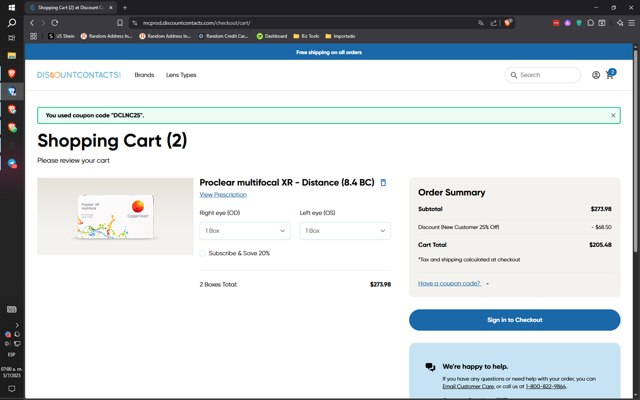This screenshot has width=640, height=400.
Task: Open the Biz Tools bookmark folder
Action: coord(306,36)
